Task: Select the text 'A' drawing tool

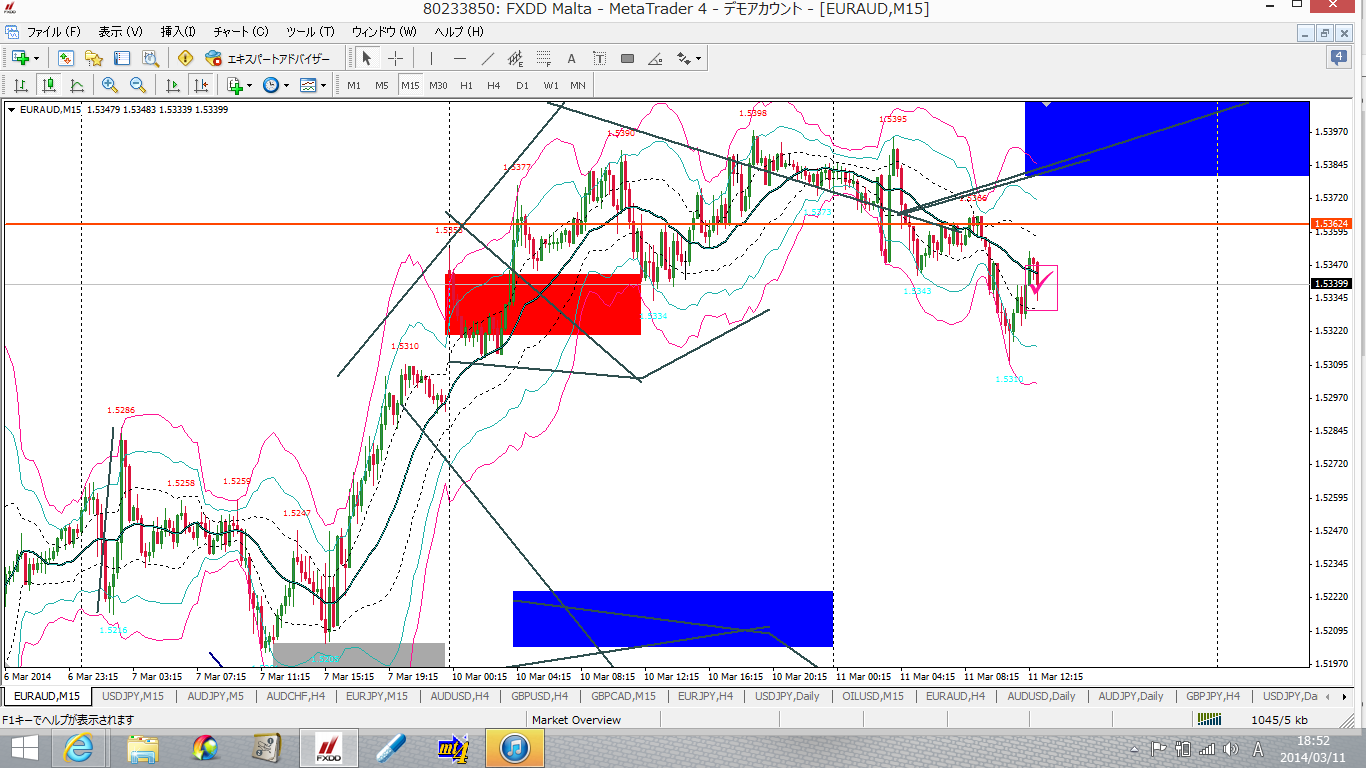Action: click(572, 58)
